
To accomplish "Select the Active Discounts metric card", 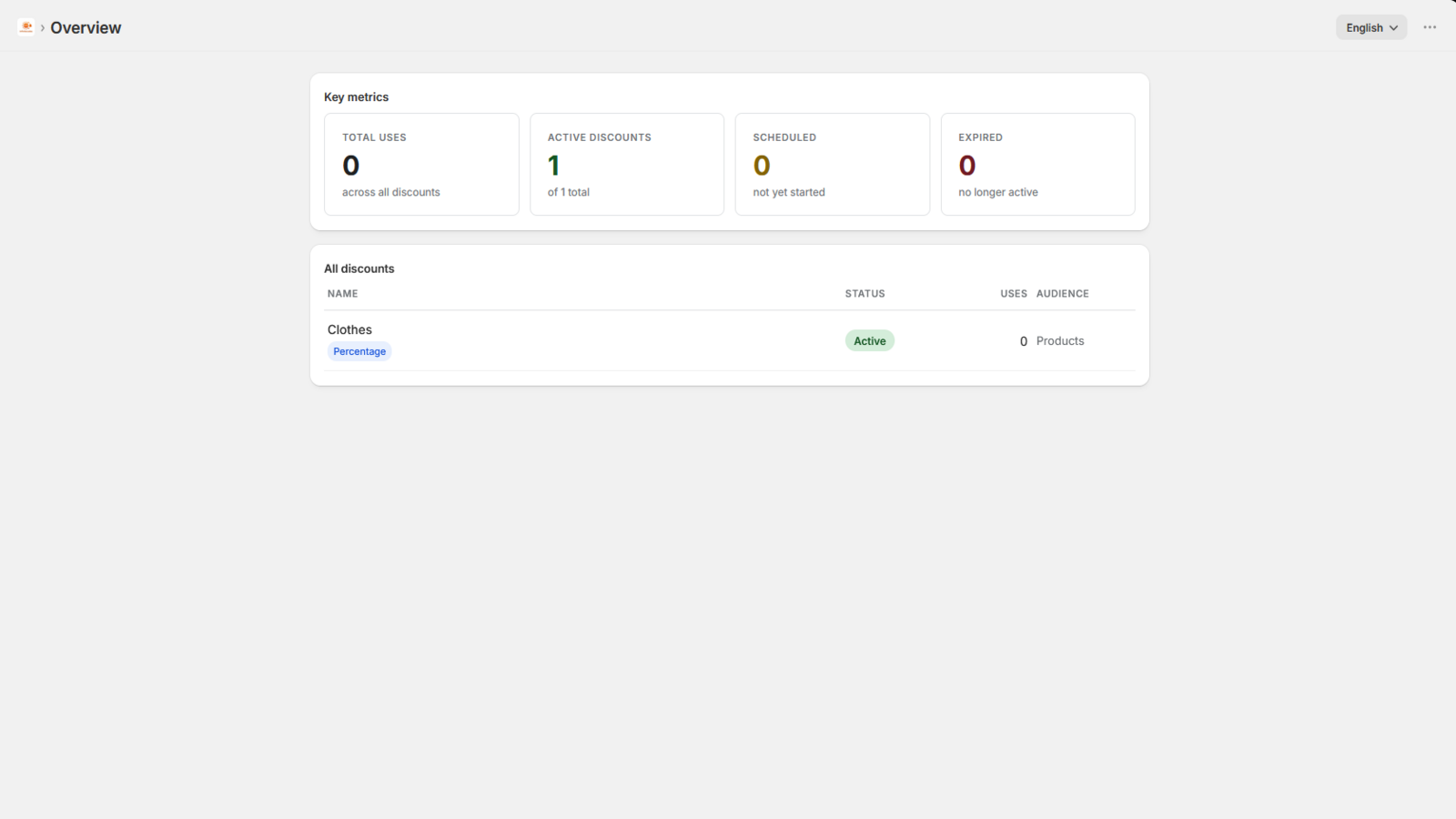I will [627, 164].
